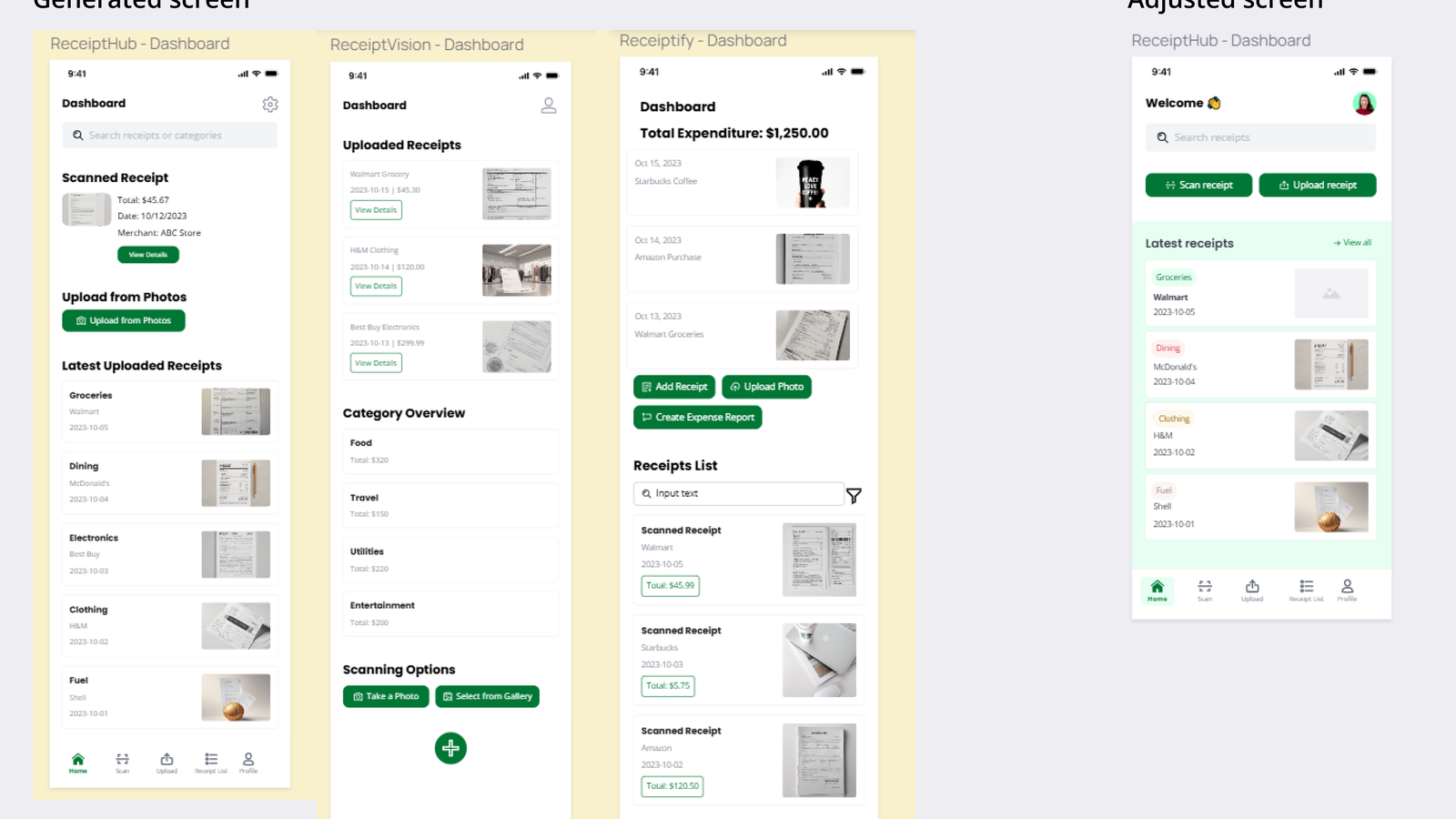
Task: Focus the Search receipts or categories field
Action: click(x=169, y=136)
